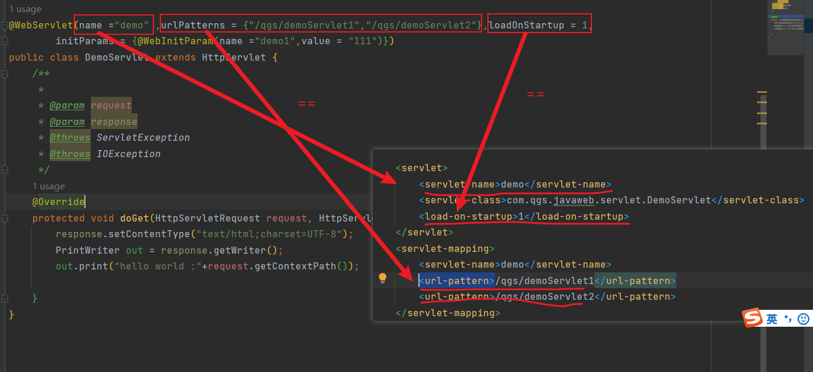Click the servlet-class element in the XML popup
The width and height of the screenshot is (813, 372).
pyautogui.click(x=611, y=200)
